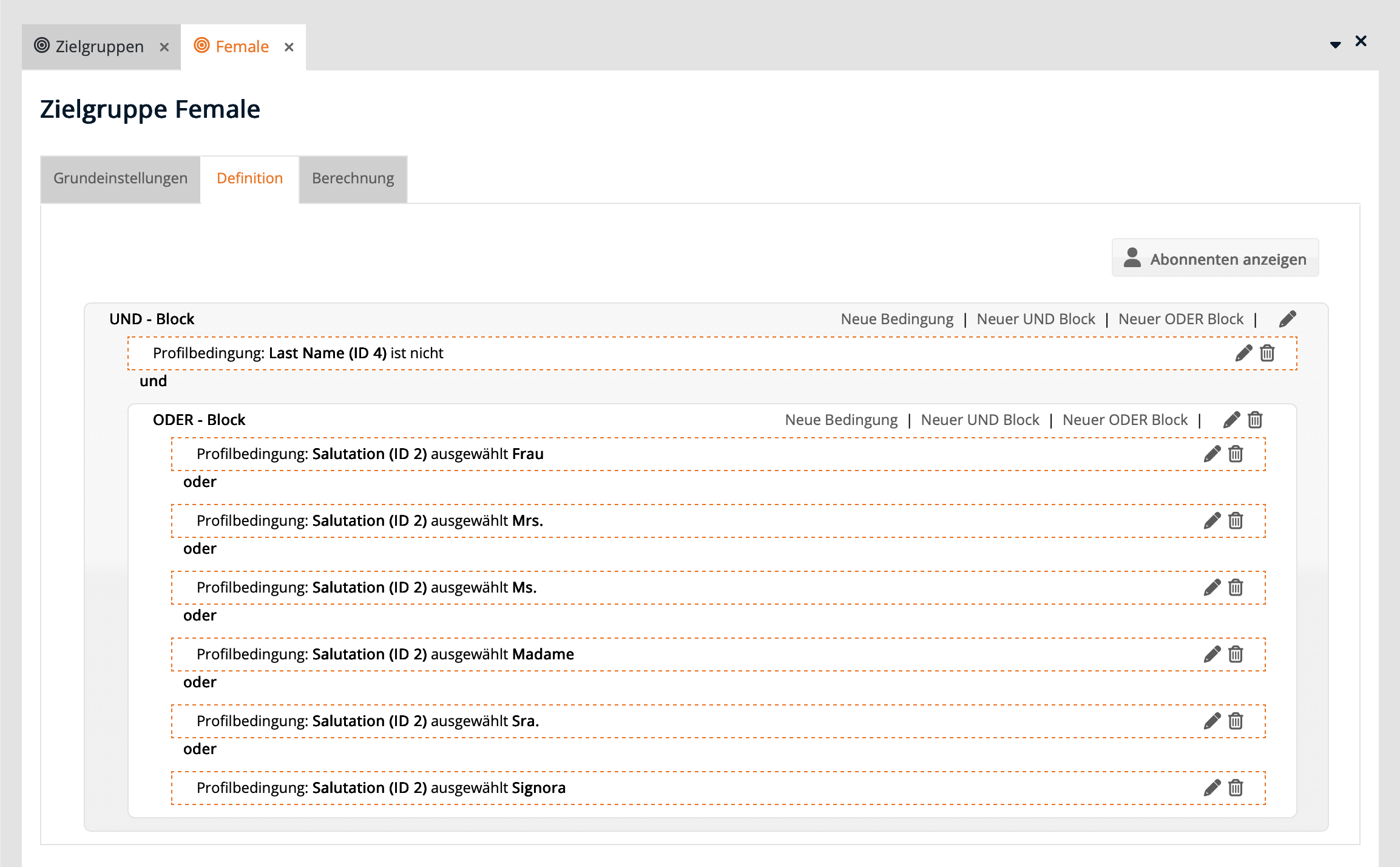This screenshot has width=1400, height=867.
Task: Edit the Last Name profile condition
Action: point(1243,353)
